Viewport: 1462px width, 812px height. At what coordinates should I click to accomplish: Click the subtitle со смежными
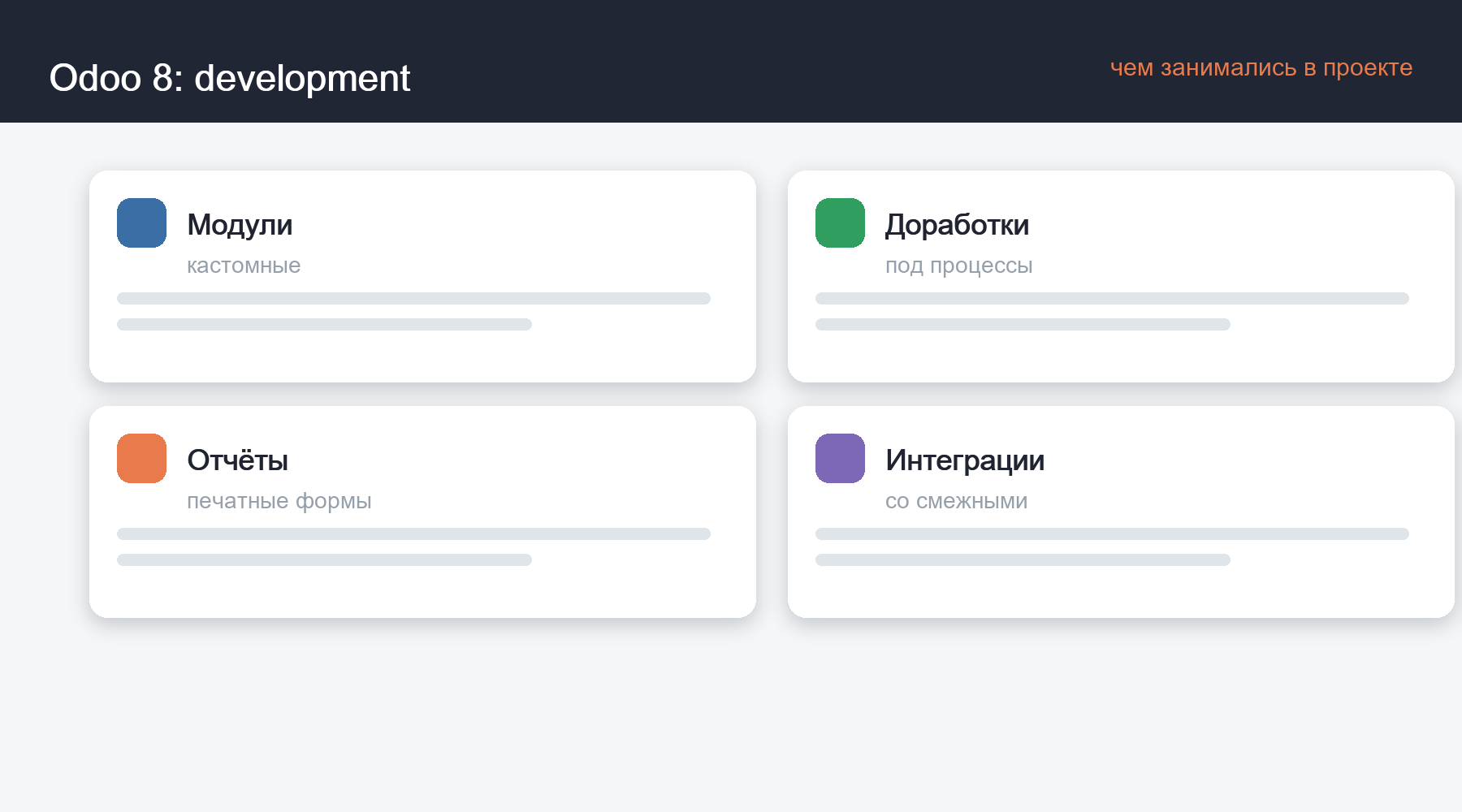tap(956, 501)
